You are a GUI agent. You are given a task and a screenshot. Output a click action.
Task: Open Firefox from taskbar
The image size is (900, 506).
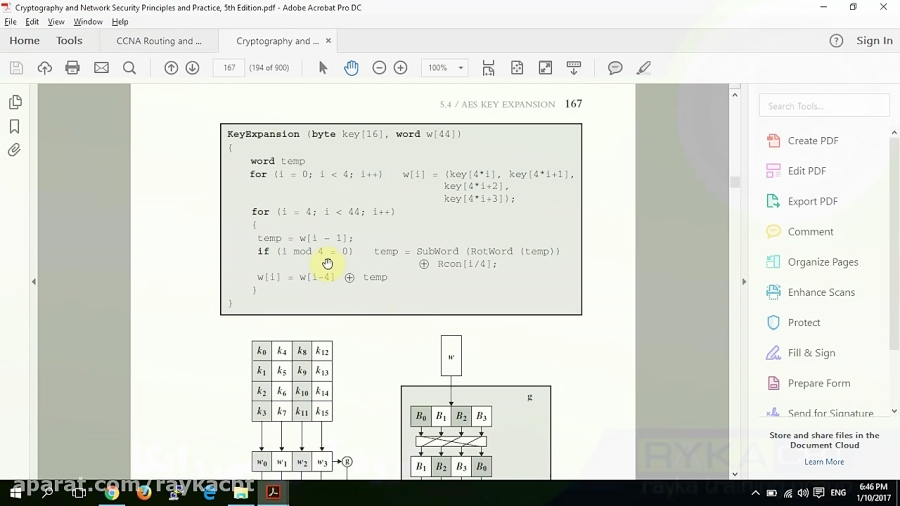point(143,493)
